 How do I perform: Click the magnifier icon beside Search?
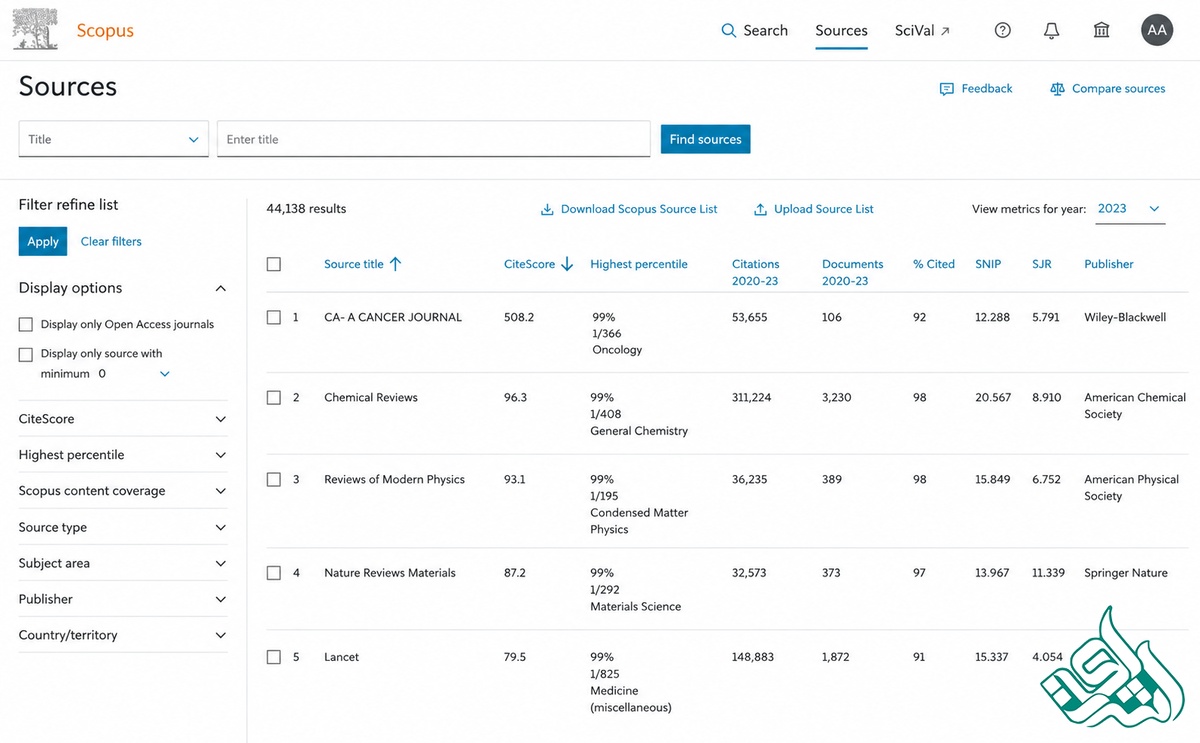point(729,31)
